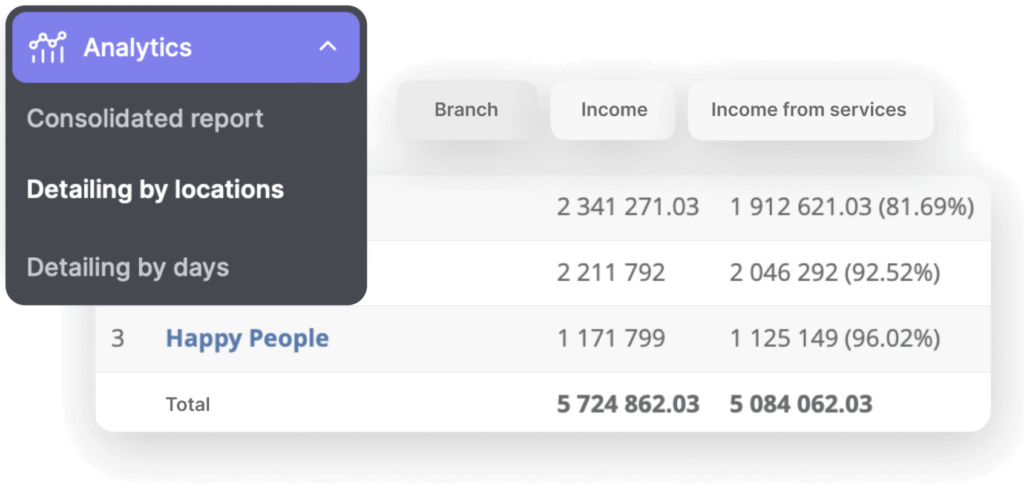This screenshot has height=501, width=1024.
Task: Select the 2 341 271.03 income cell
Action: pos(628,207)
